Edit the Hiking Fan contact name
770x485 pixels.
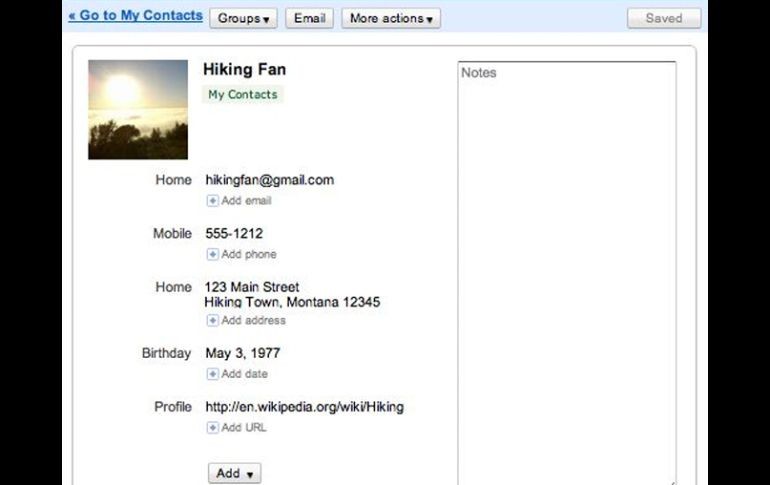tap(244, 70)
